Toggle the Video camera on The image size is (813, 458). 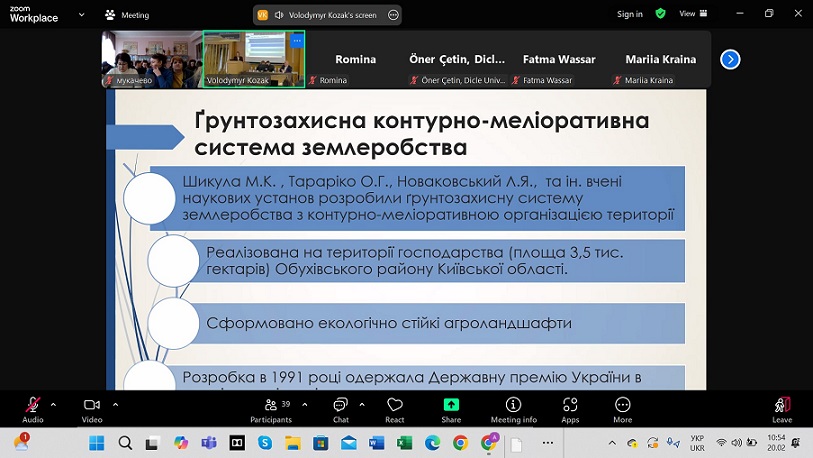click(x=92, y=409)
